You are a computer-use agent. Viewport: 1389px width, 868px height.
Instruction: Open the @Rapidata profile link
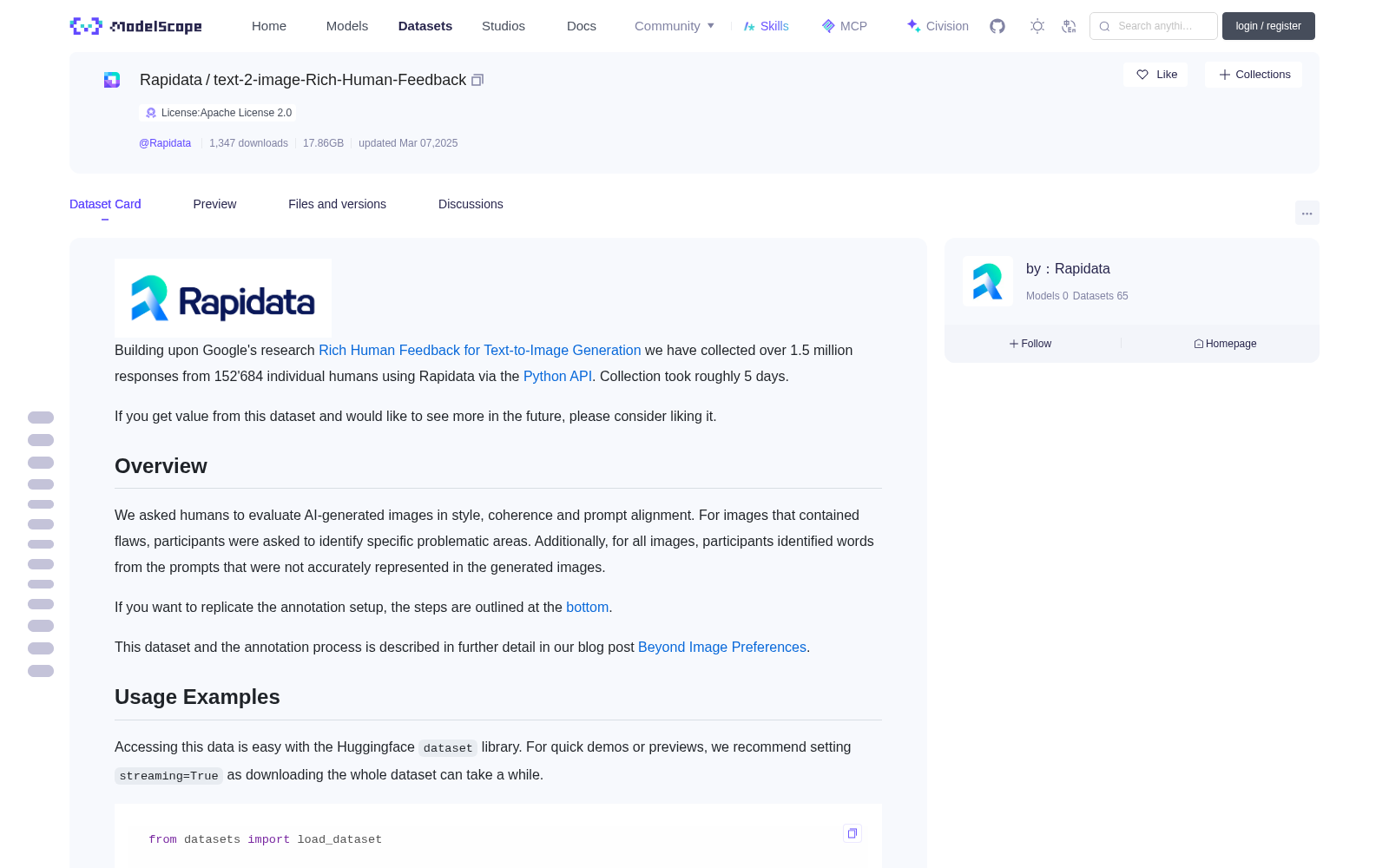[165, 143]
